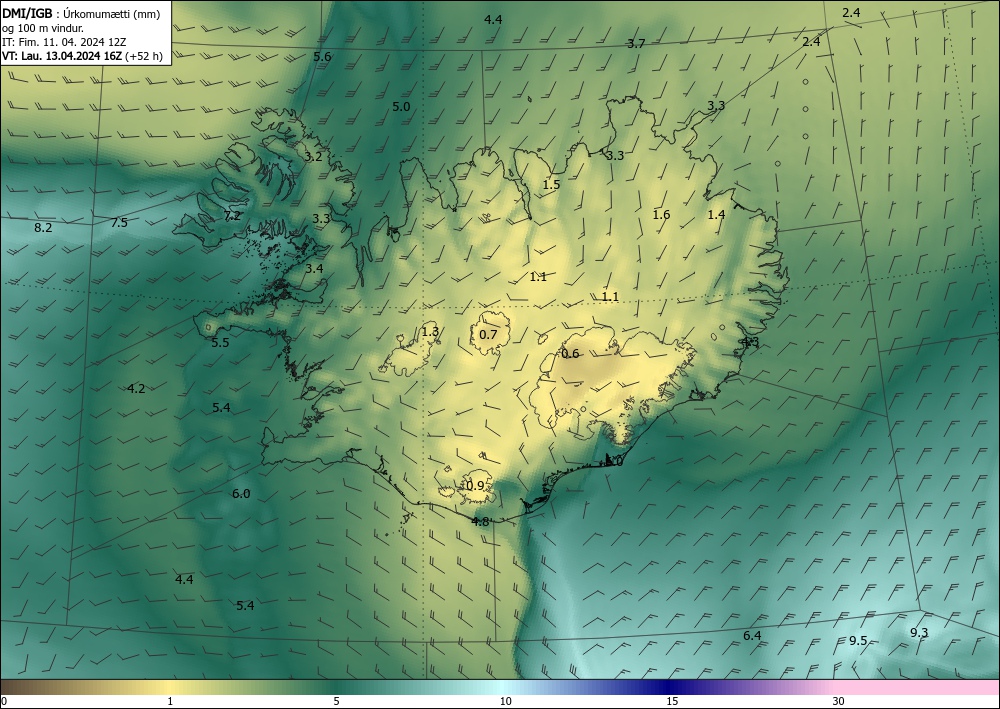
Task: Select the 3.4 value label
Action: coord(314,268)
